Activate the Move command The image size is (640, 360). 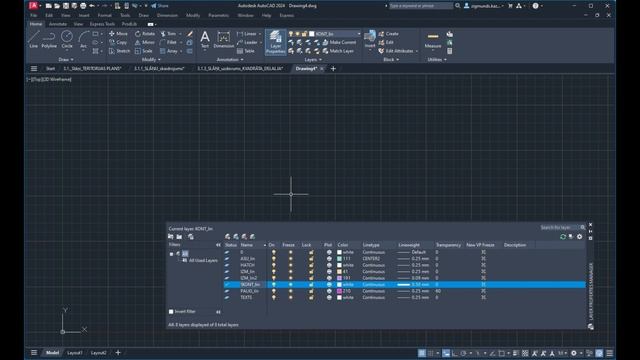pos(118,33)
